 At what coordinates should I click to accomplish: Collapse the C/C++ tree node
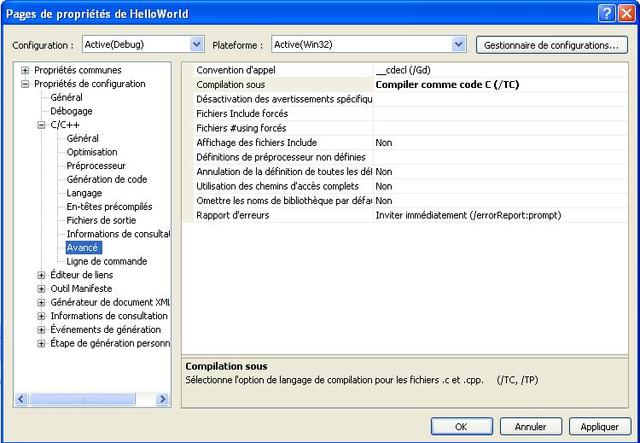coord(41,125)
